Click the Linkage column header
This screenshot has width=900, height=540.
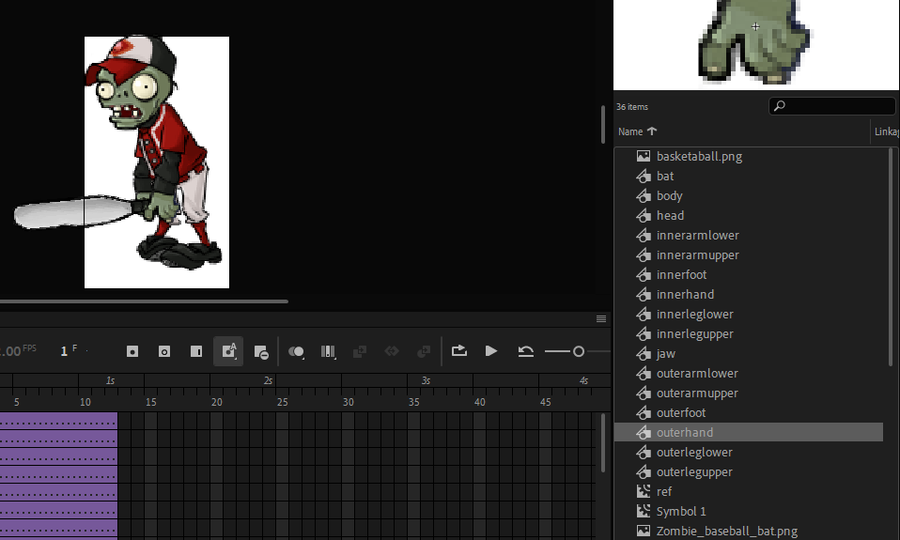886,131
